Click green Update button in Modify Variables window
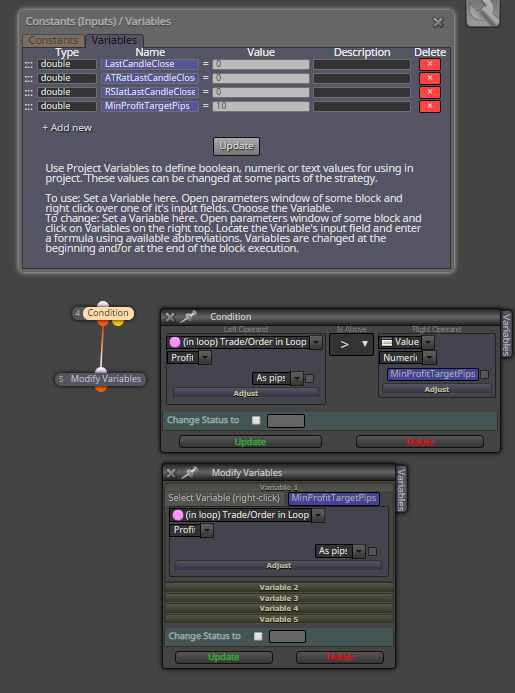 click(x=224, y=658)
